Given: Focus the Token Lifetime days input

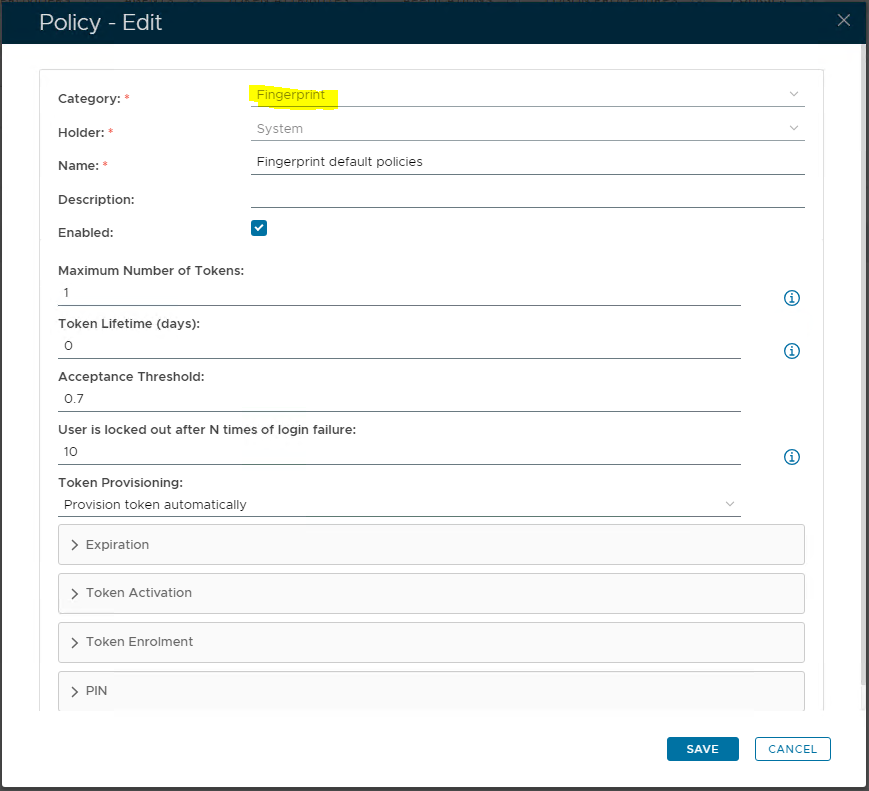Looking at the screenshot, I should [399, 346].
